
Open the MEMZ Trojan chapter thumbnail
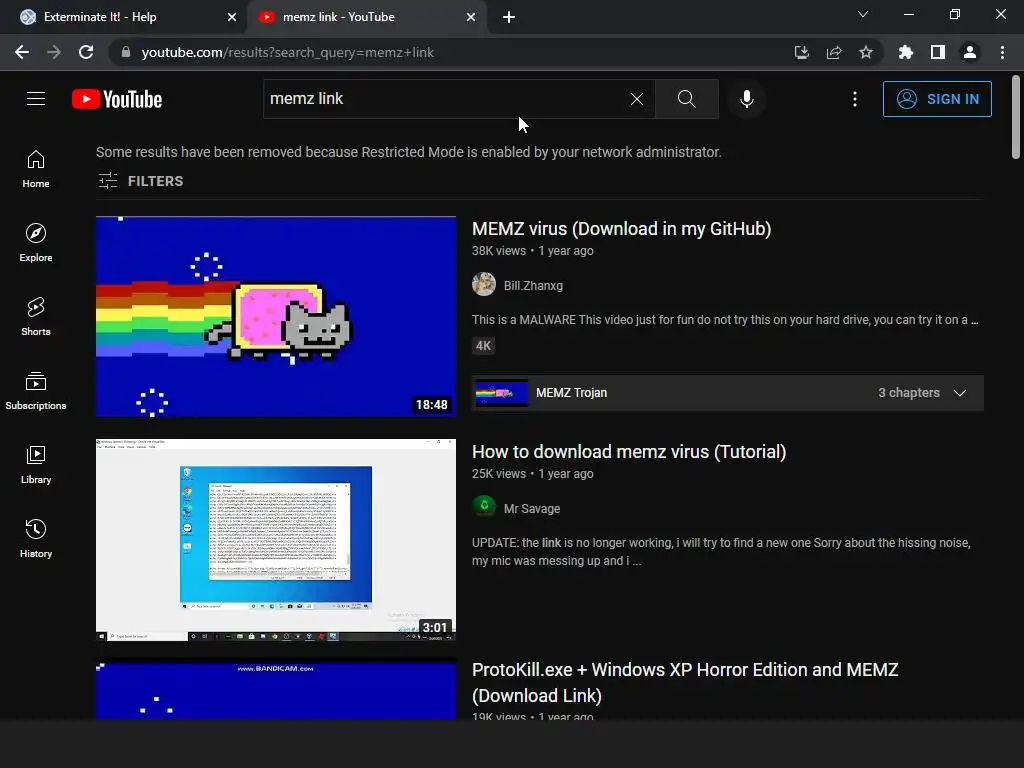click(500, 392)
